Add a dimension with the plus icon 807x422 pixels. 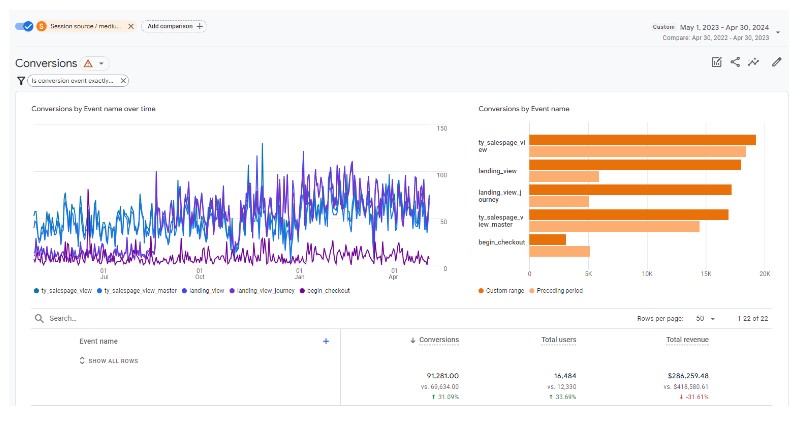tap(326, 341)
